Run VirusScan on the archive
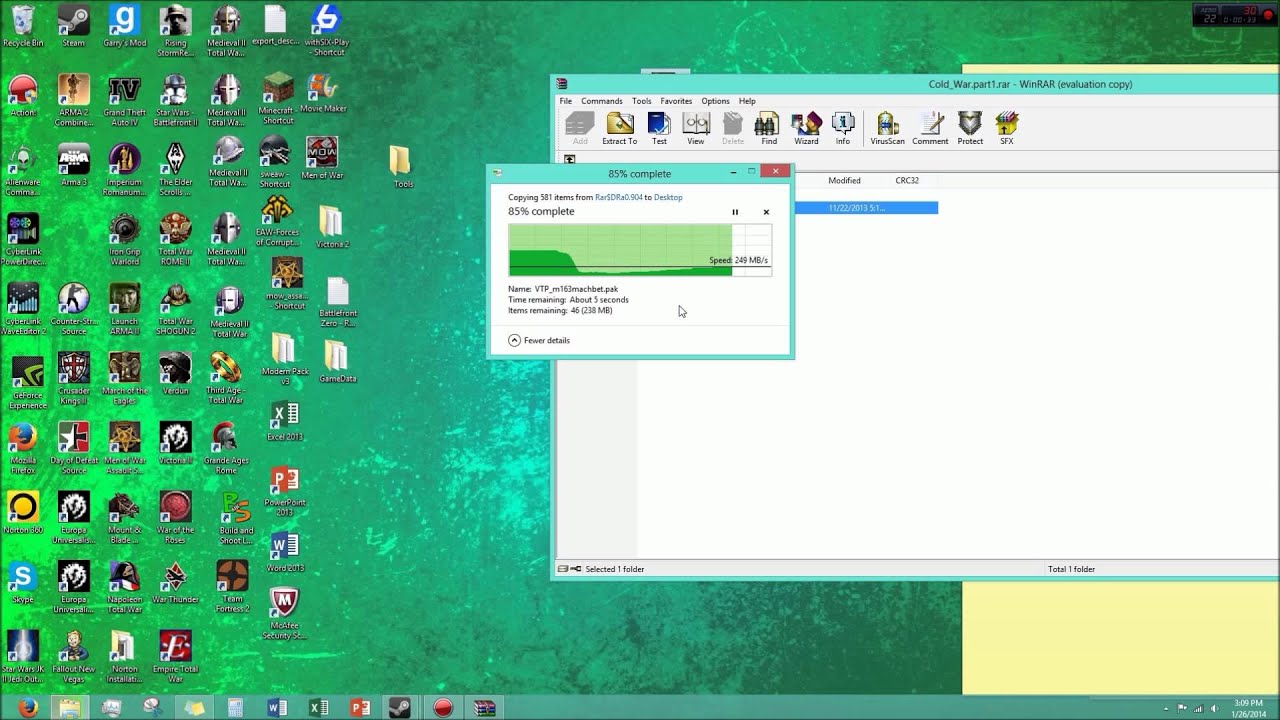 coord(887,128)
